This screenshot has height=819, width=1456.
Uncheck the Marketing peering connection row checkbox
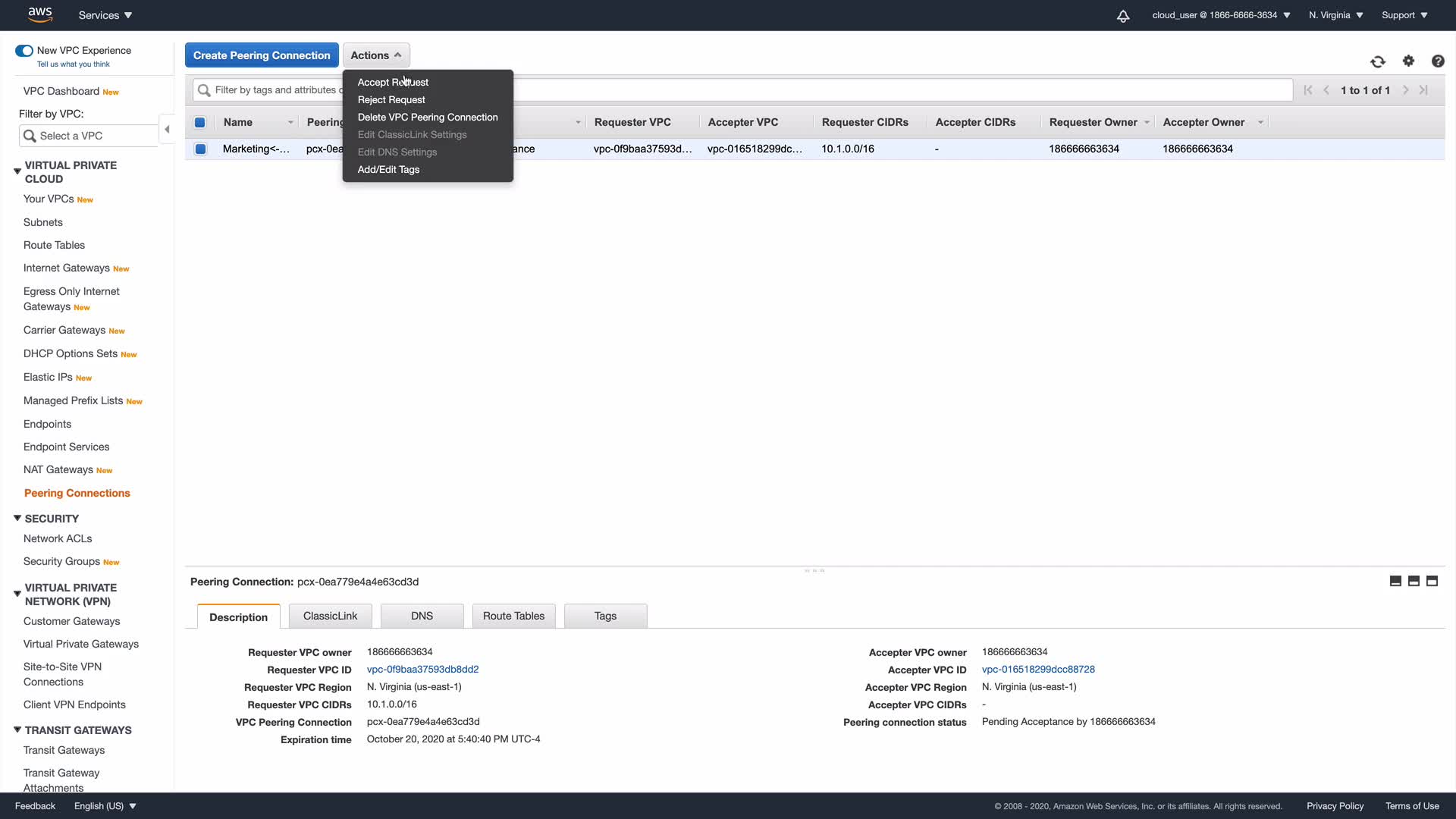tap(200, 149)
